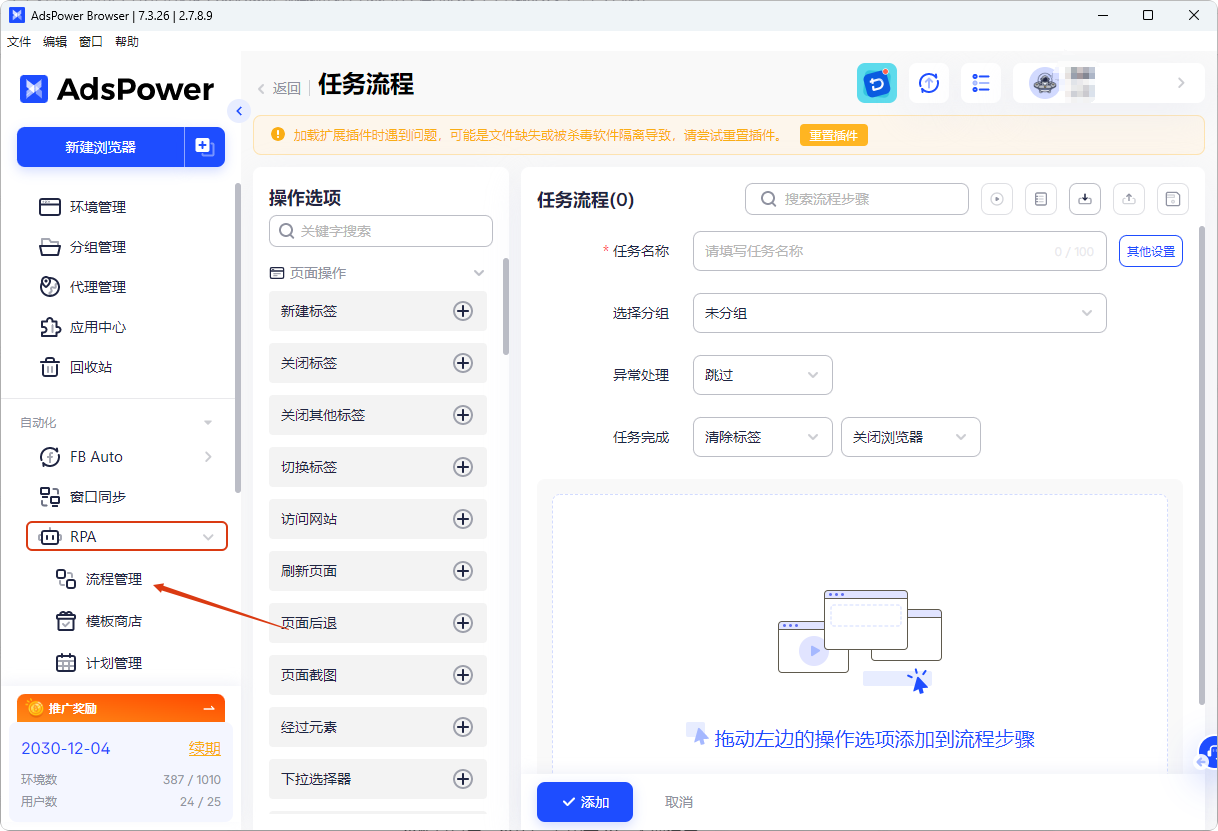Click the export (upload) icon in task toolbar

[x=1129, y=199]
